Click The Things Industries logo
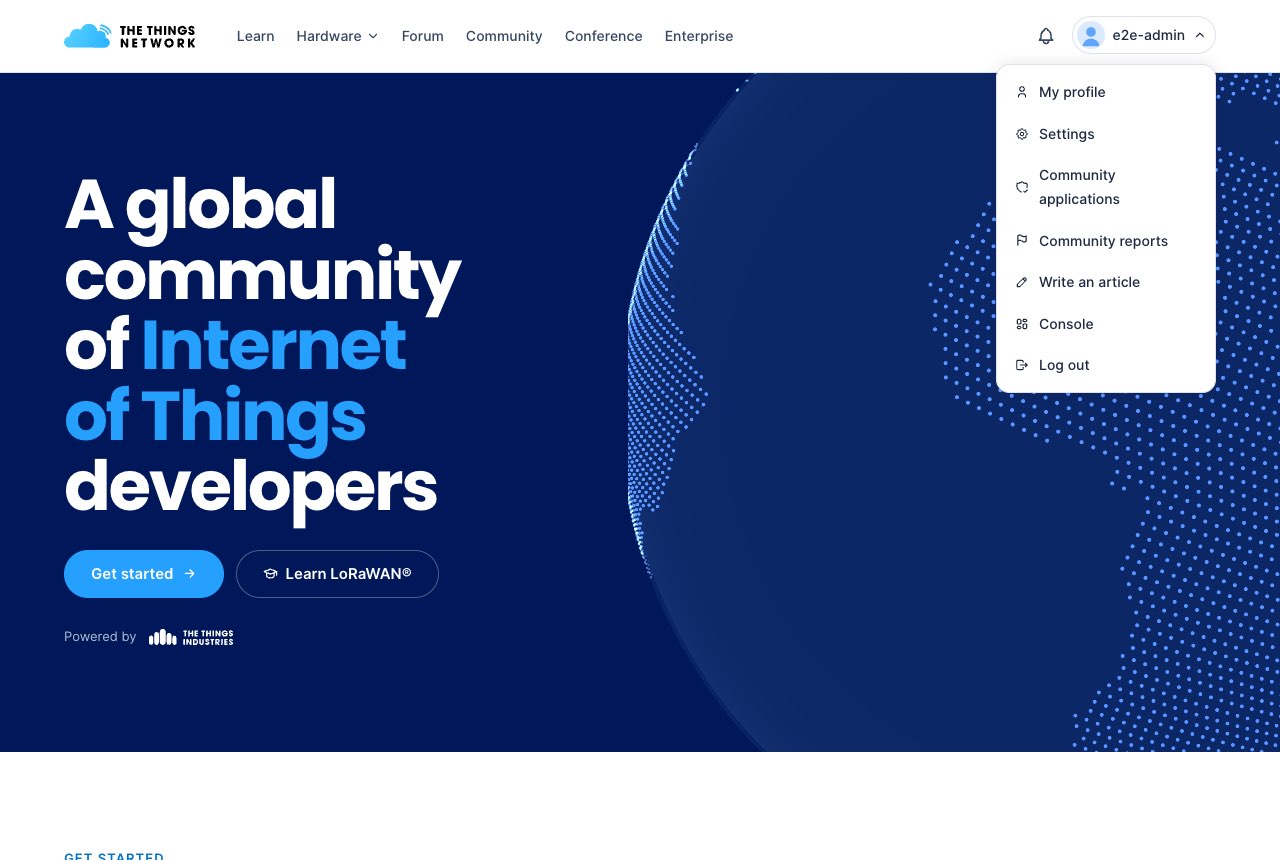Image resolution: width=1280 pixels, height=860 pixels. click(x=191, y=637)
